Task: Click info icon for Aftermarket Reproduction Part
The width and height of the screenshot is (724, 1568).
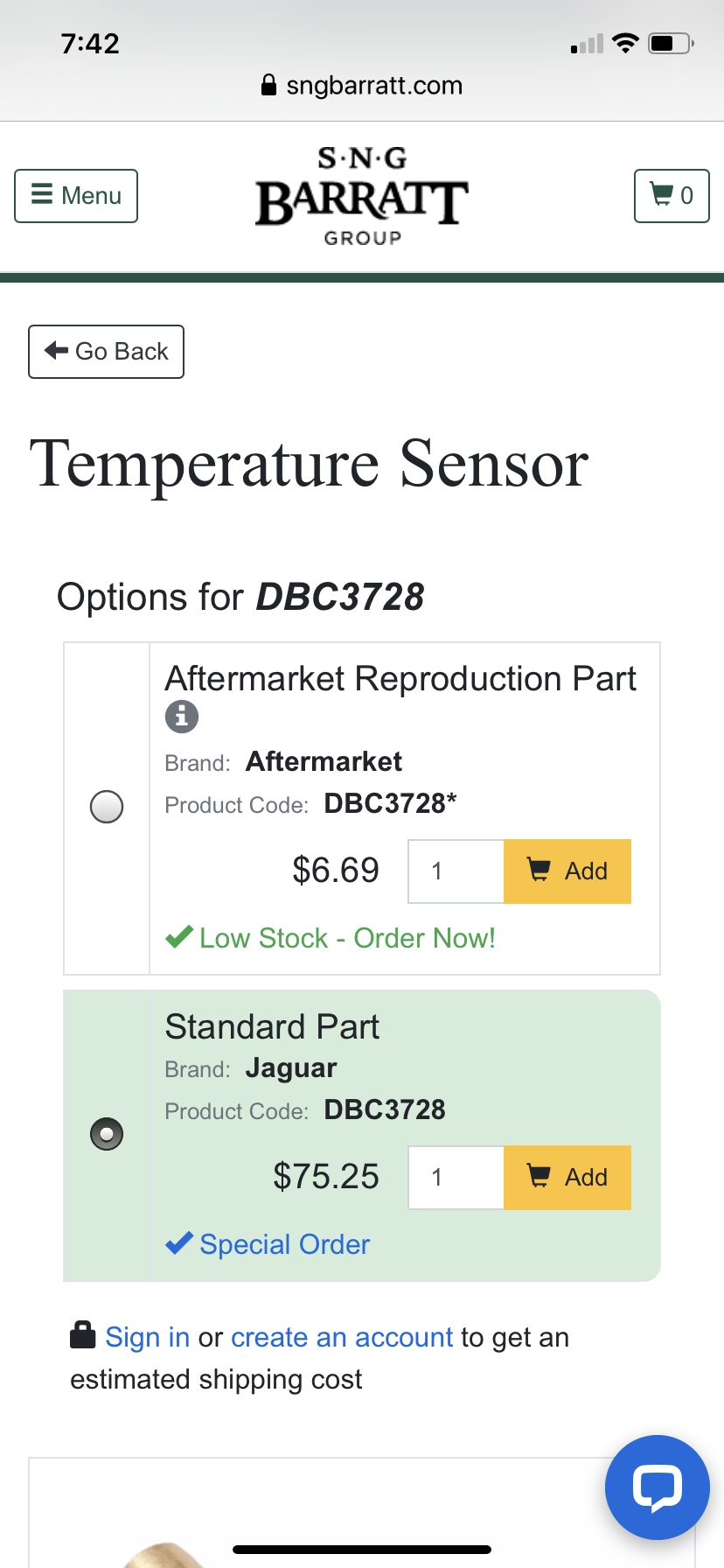Action: pyautogui.click(x=182, y=717)
